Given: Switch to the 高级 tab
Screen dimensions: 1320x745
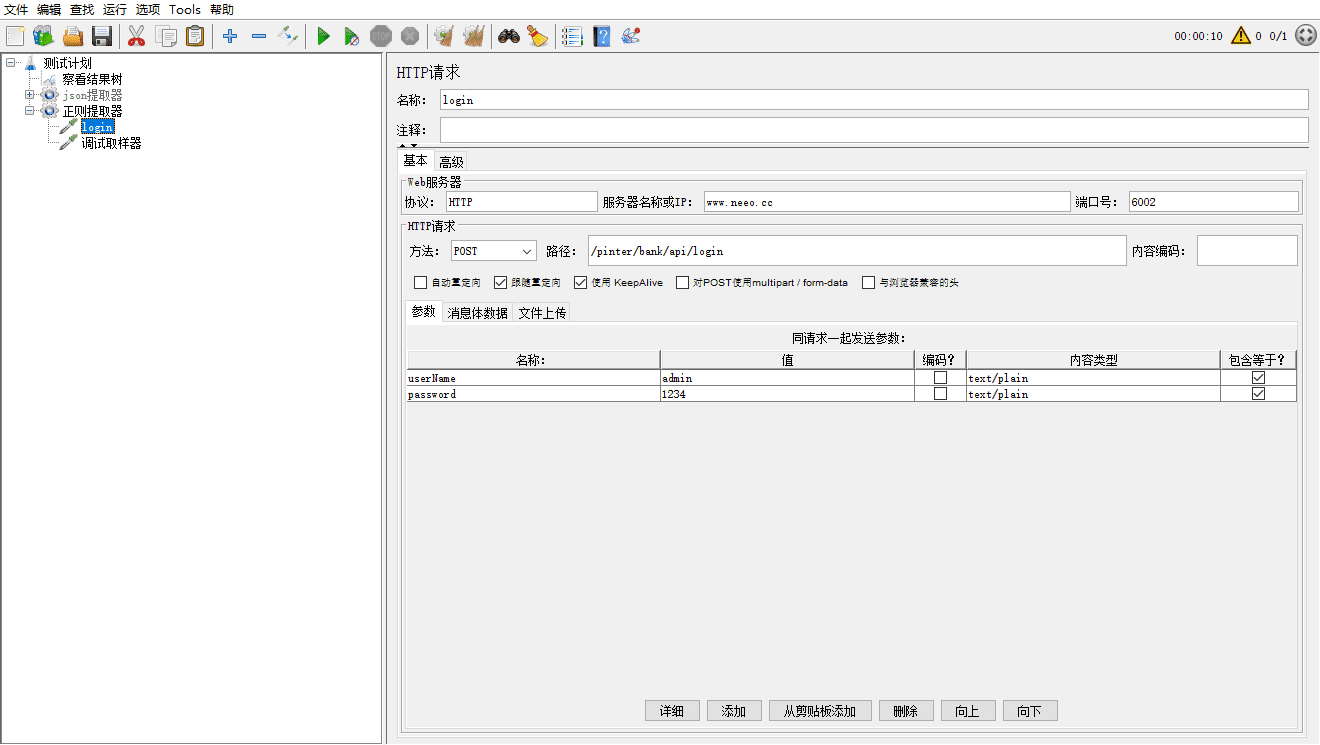Looking at the screenshot, I should pyautogui.click(x=451, y=162).
